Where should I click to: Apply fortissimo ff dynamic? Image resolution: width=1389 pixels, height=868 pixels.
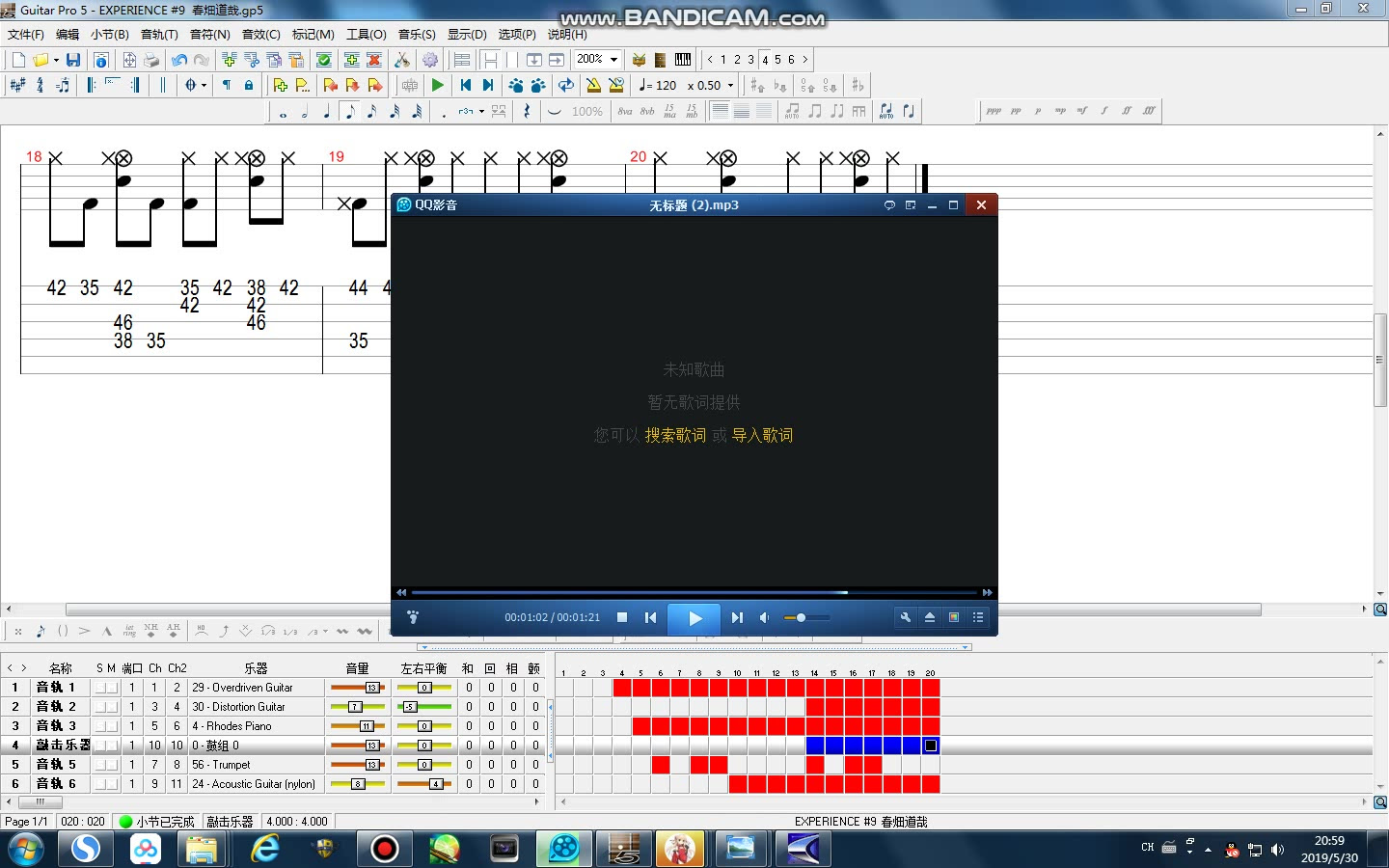coord(1127,111)
